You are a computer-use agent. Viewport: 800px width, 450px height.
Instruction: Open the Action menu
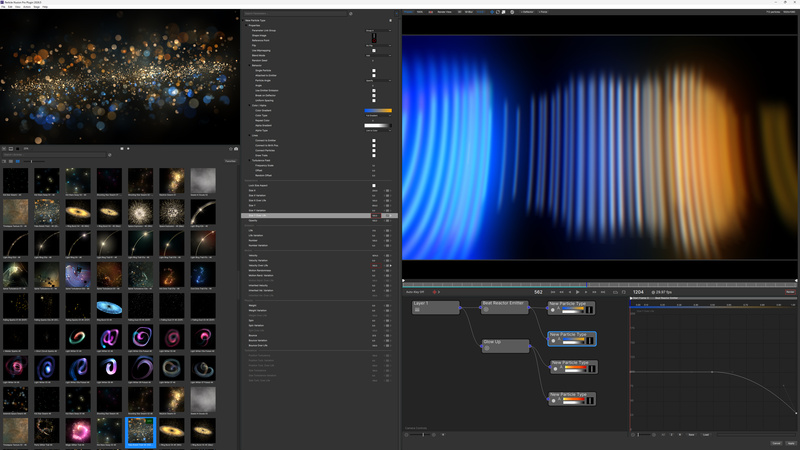[27, 7]
